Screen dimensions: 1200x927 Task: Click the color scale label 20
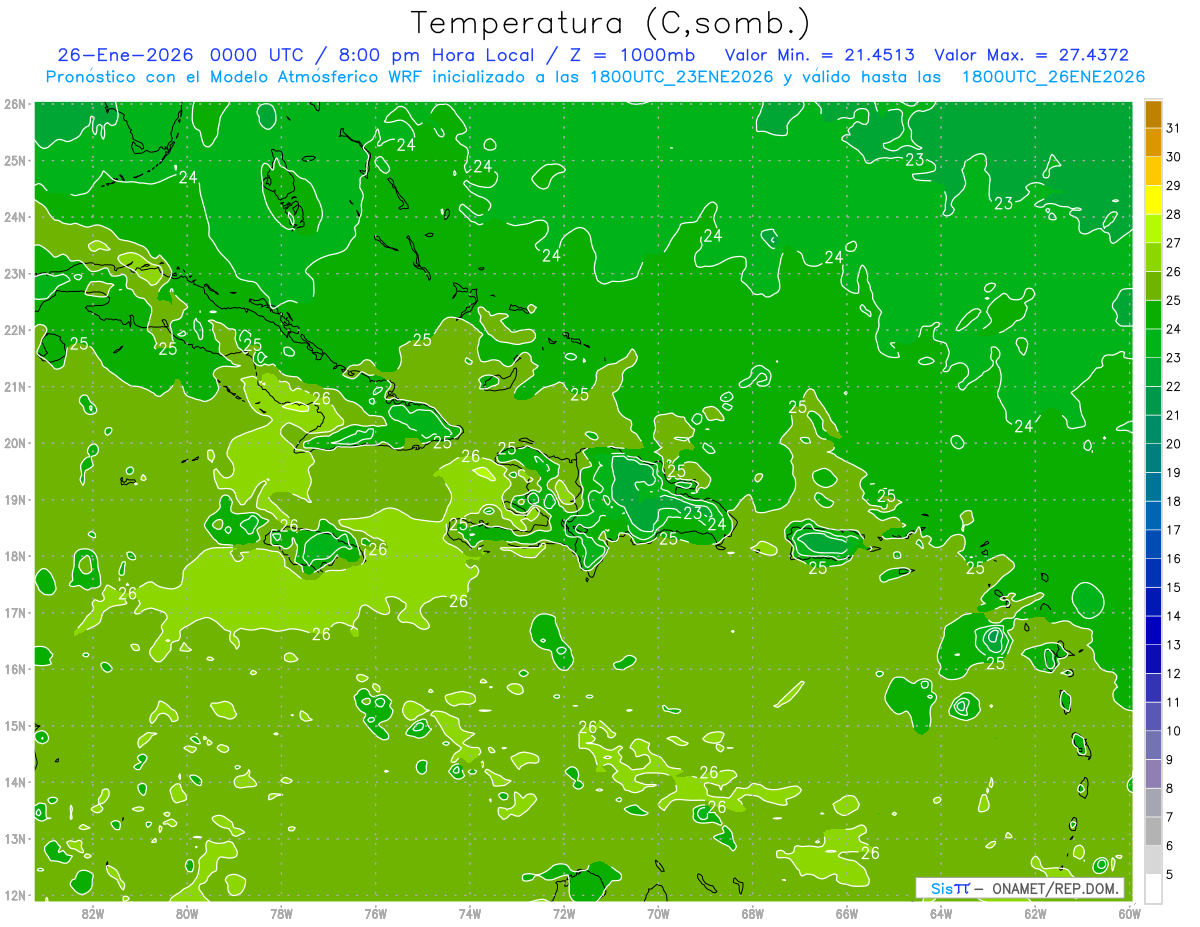pos(1174,444)
